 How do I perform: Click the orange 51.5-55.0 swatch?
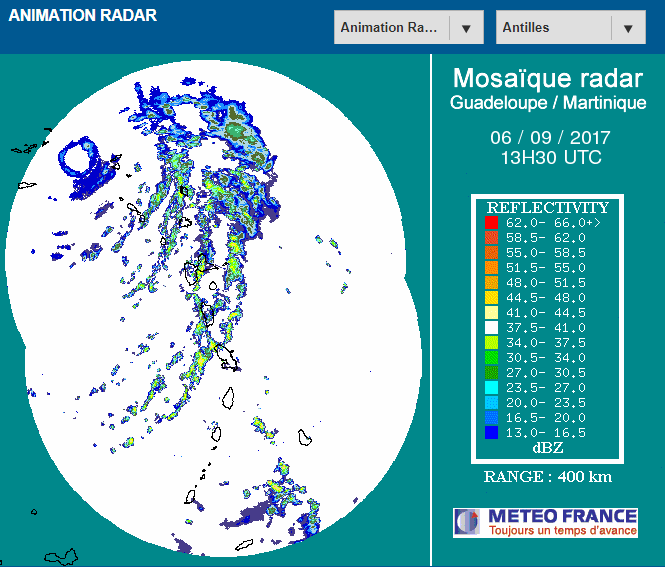pyautogui.click(x=491, y=268)
